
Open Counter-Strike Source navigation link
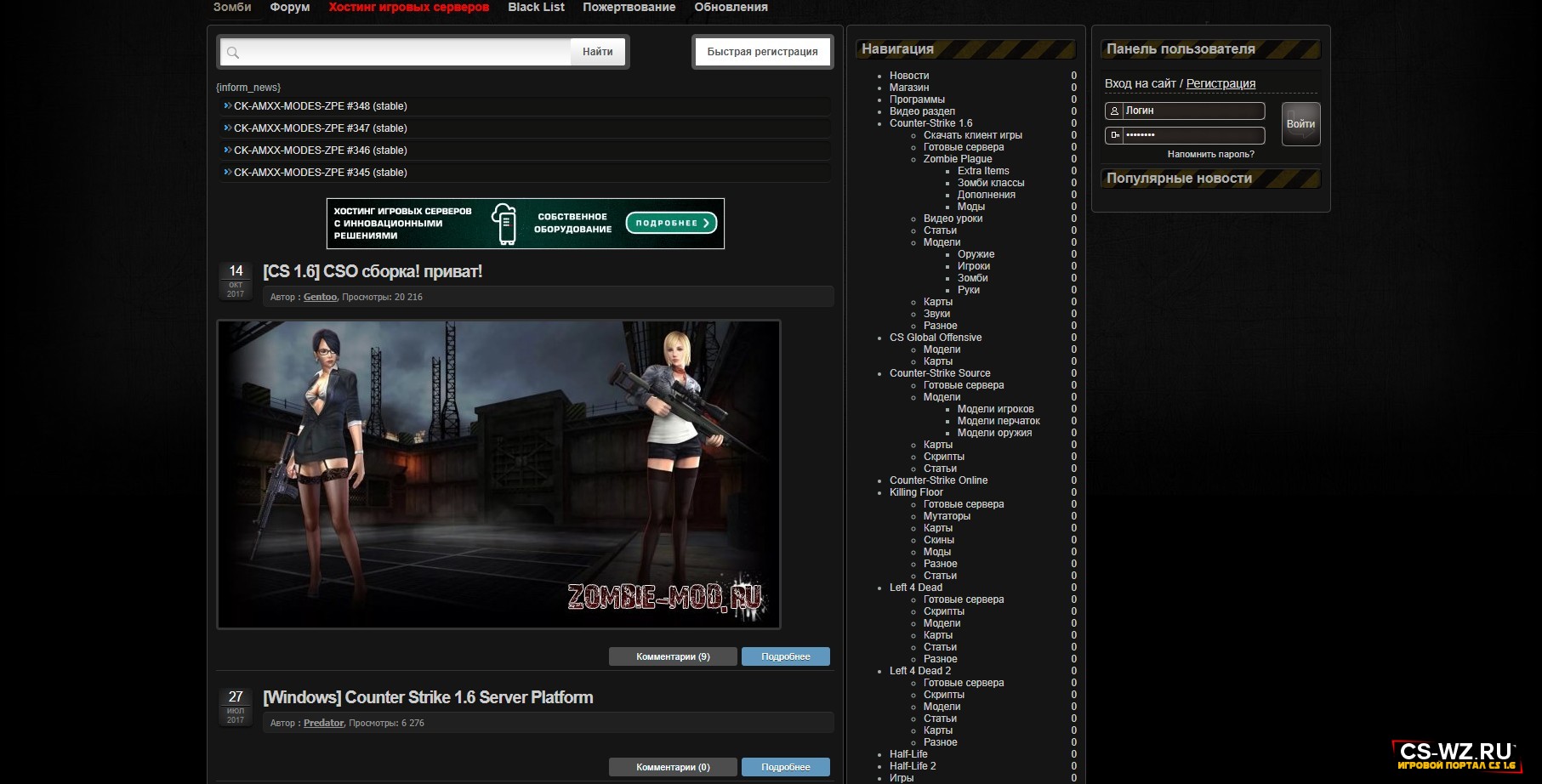click(940, 373)
